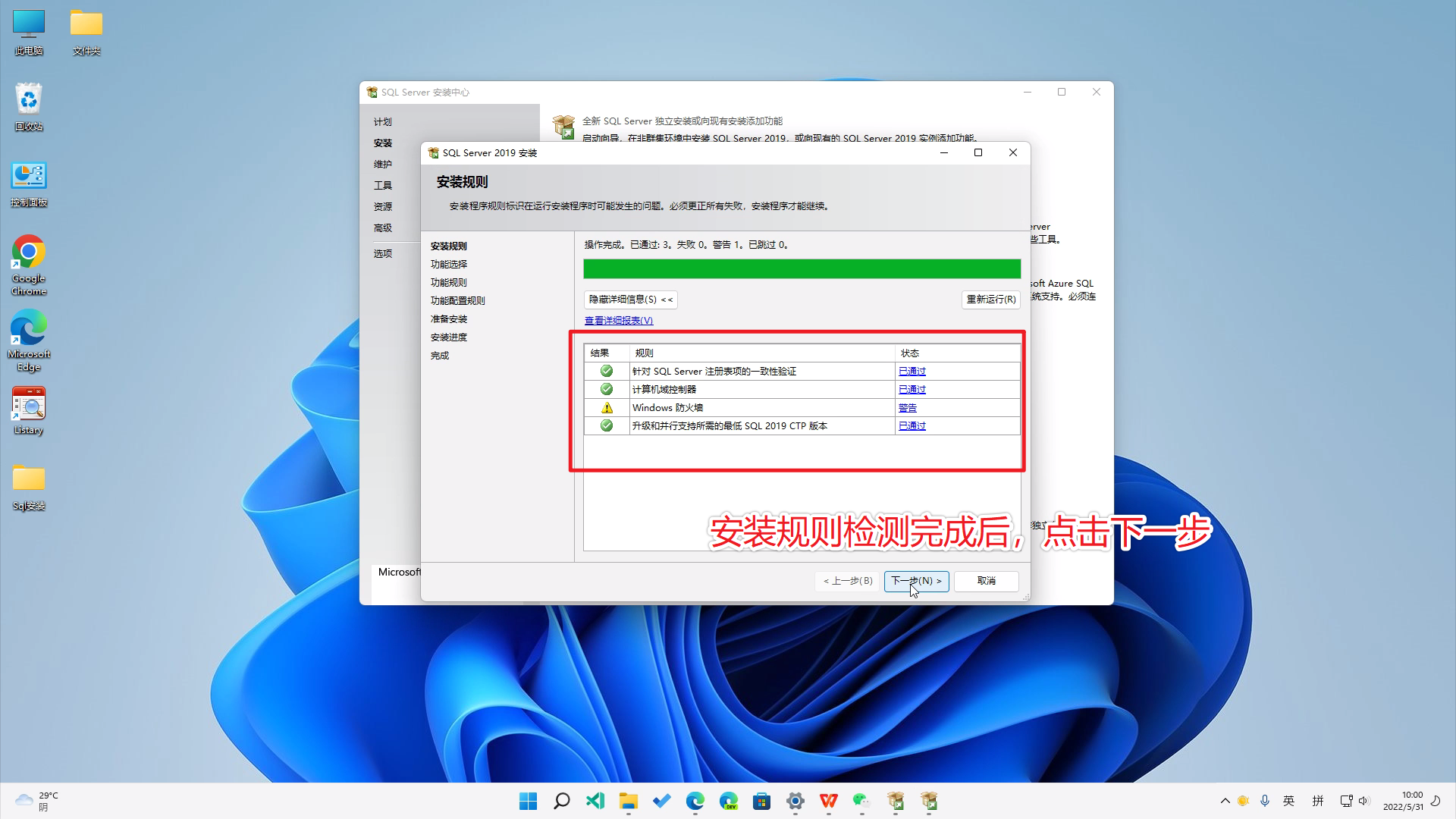The width and height of the screenshot is (1456, 819).
Task: Open the clock showing 10:00 2022/5/31
Action: 1403,801
